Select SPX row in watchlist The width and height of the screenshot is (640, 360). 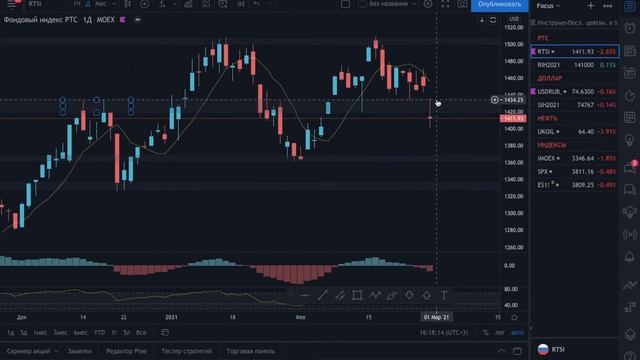point(575,171)
